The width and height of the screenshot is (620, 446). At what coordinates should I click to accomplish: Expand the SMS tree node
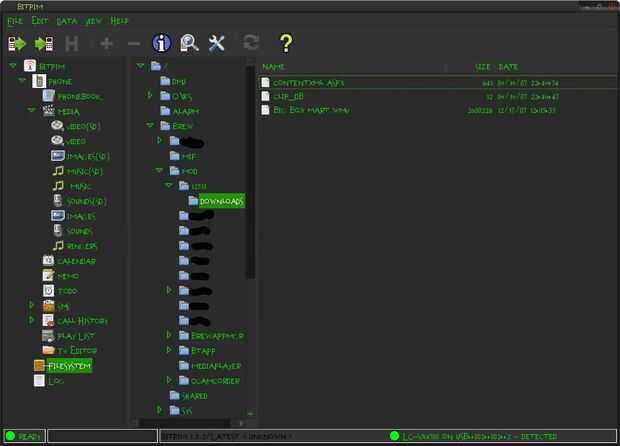[x=31, y=305]
